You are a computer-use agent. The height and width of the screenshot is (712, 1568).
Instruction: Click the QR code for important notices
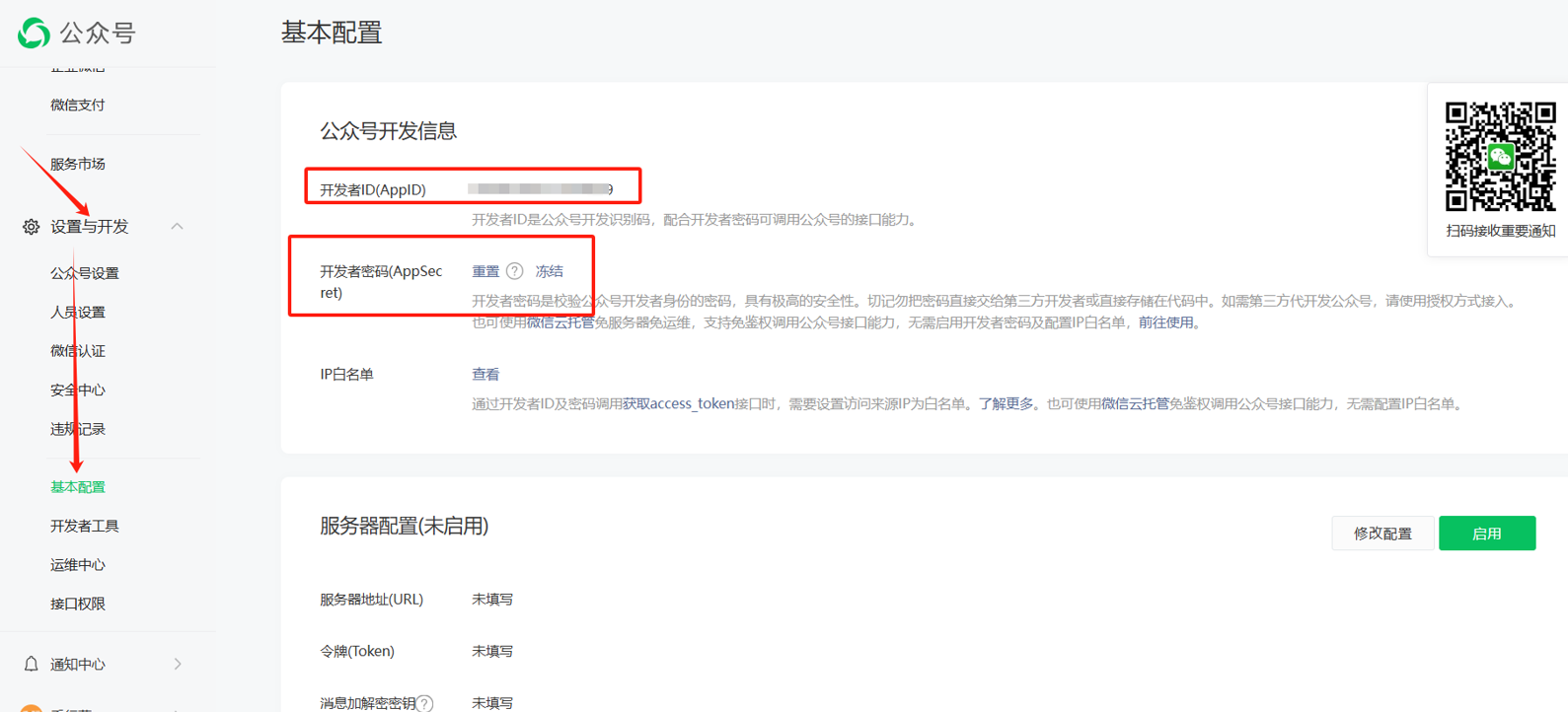point(1500,157)
